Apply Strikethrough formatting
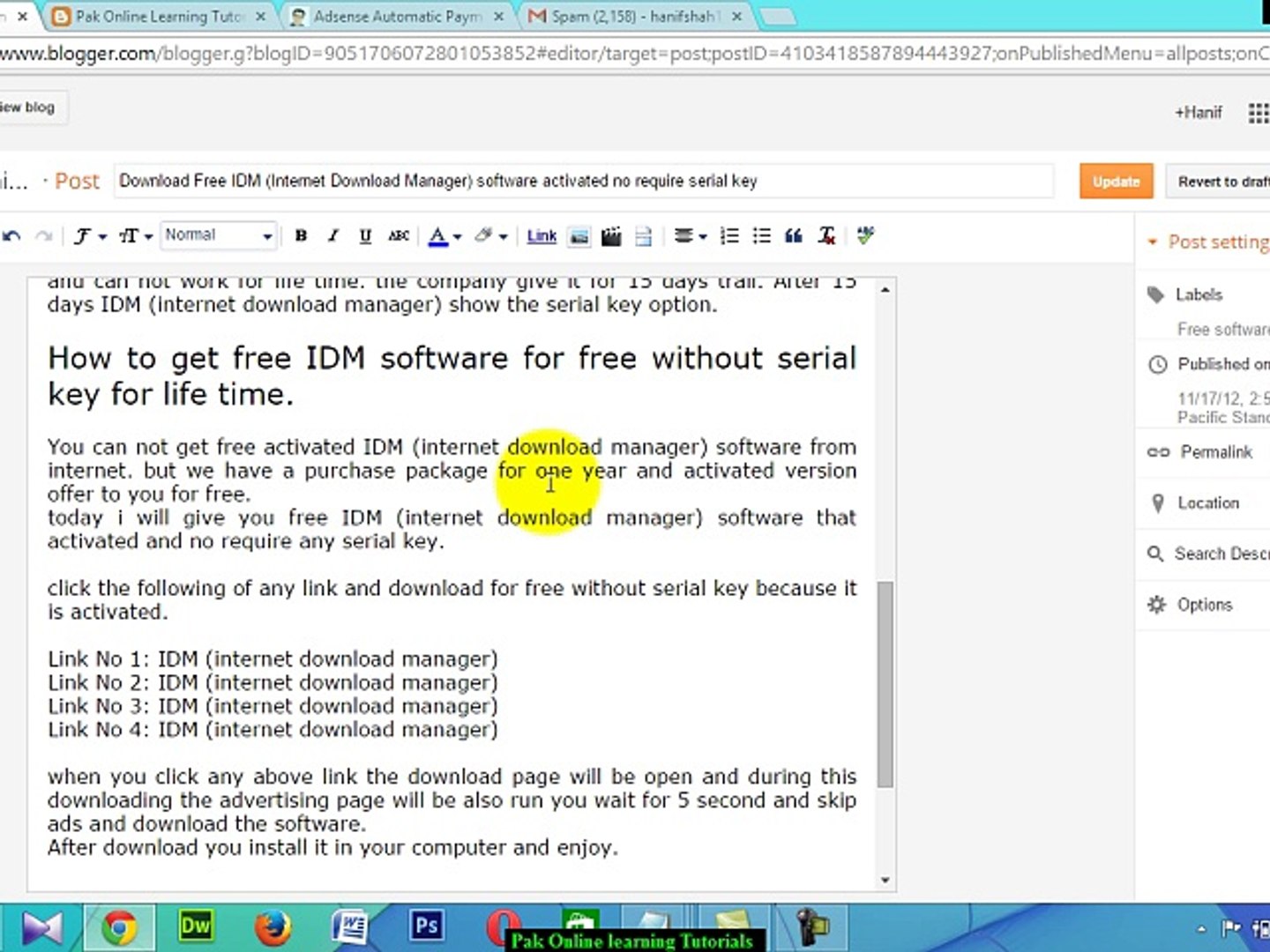Screen dimensions: 1270x952 point(399,235)
